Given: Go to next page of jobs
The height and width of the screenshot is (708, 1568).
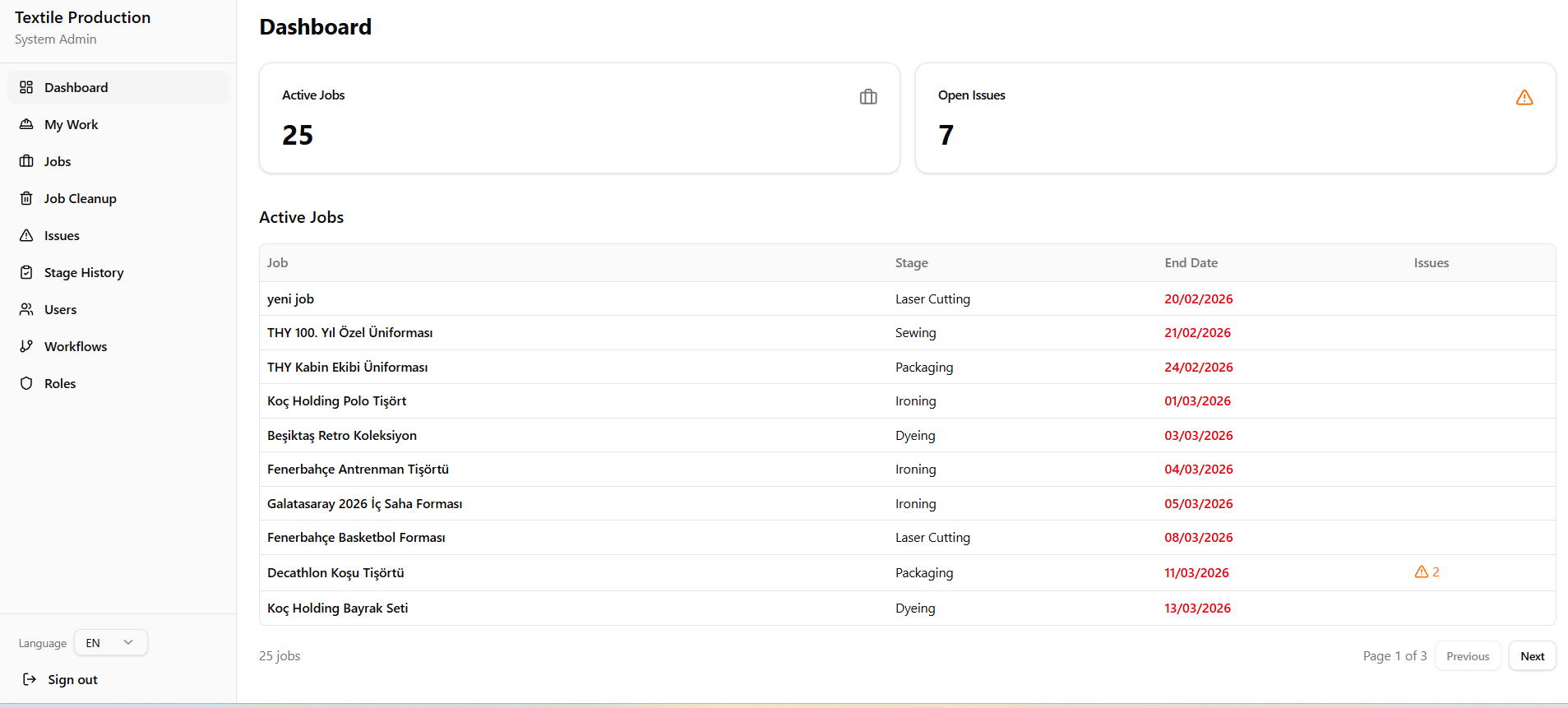Looking at the screenshot, I should tap(1531, 656).
